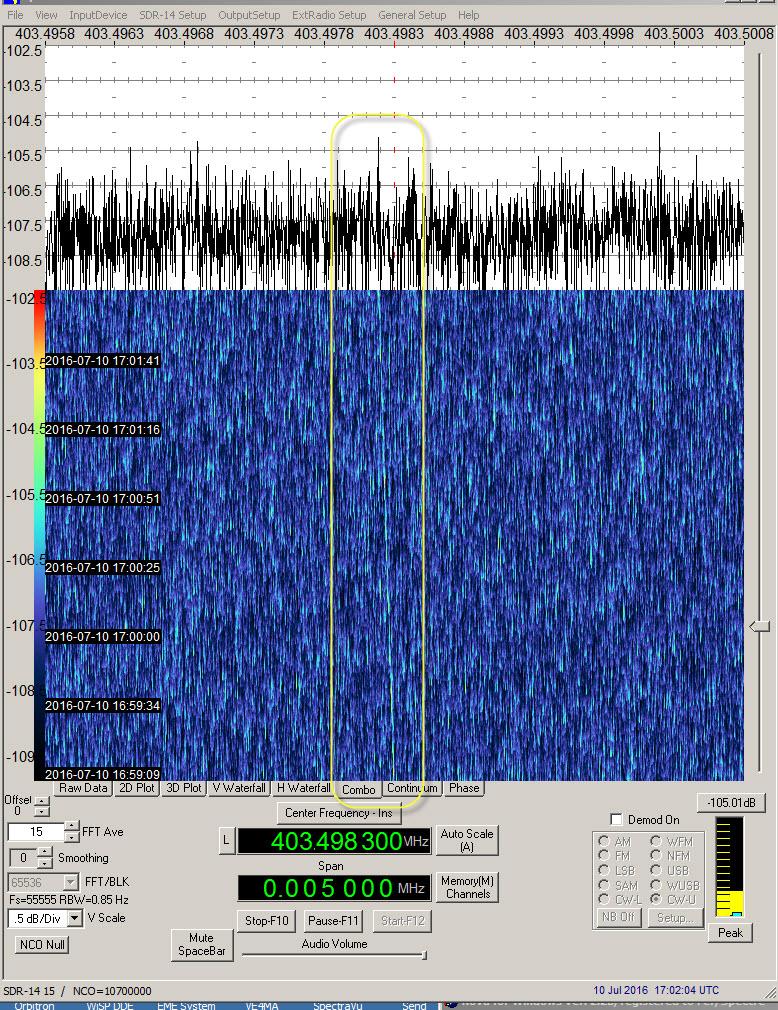Click the Span 0.005000 MHz display
778x1010 pixels.
334,888
